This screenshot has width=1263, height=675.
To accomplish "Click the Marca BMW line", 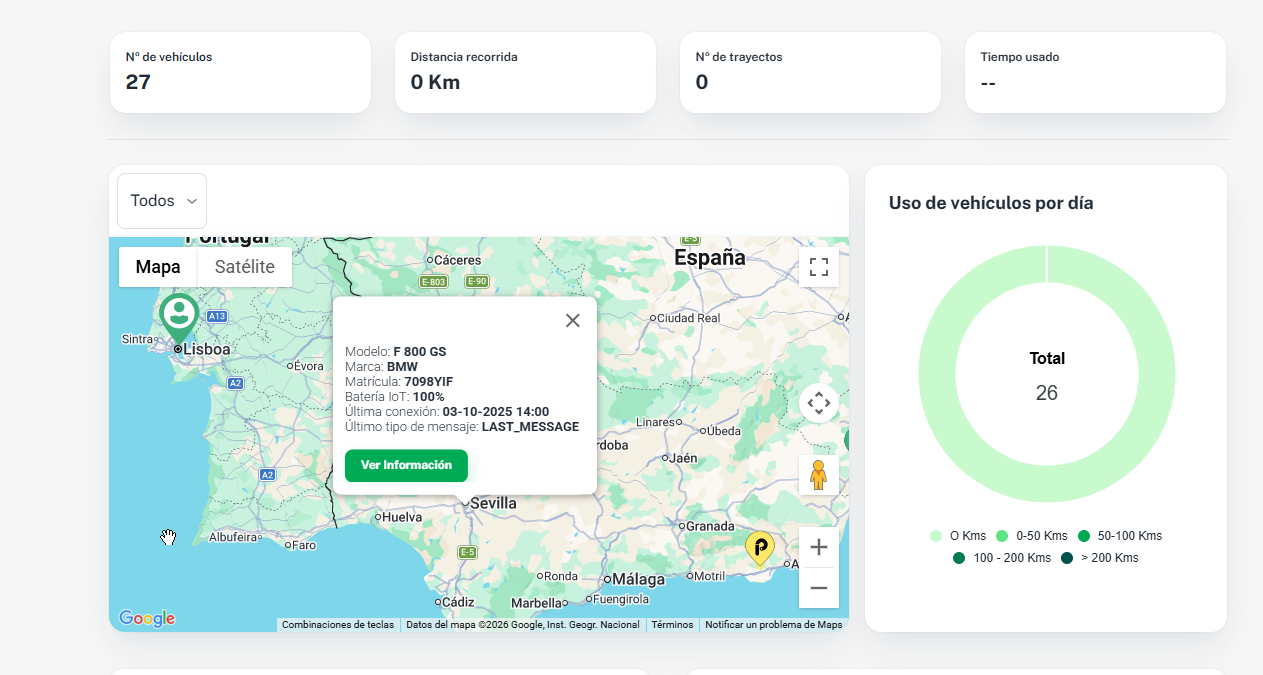I will [x=382, y=367].
